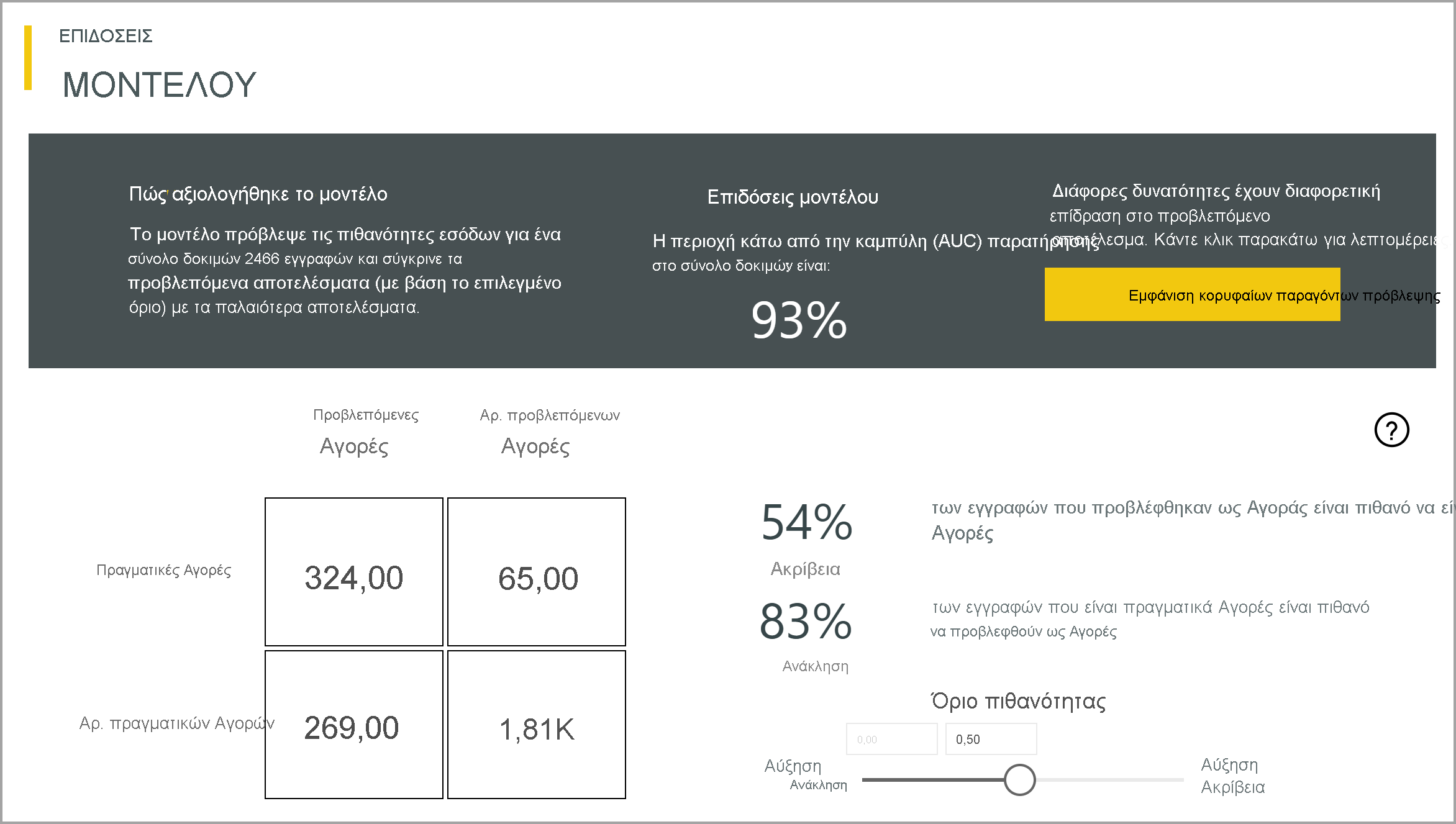Viewport: 1456px width, 824px height.
Task: Select the confusion matrix cell 269,00
Action: [354, 725]
